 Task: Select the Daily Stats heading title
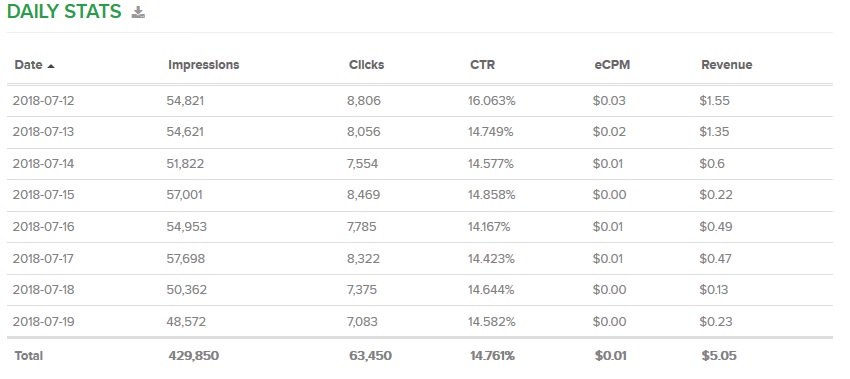pos(65,11)
